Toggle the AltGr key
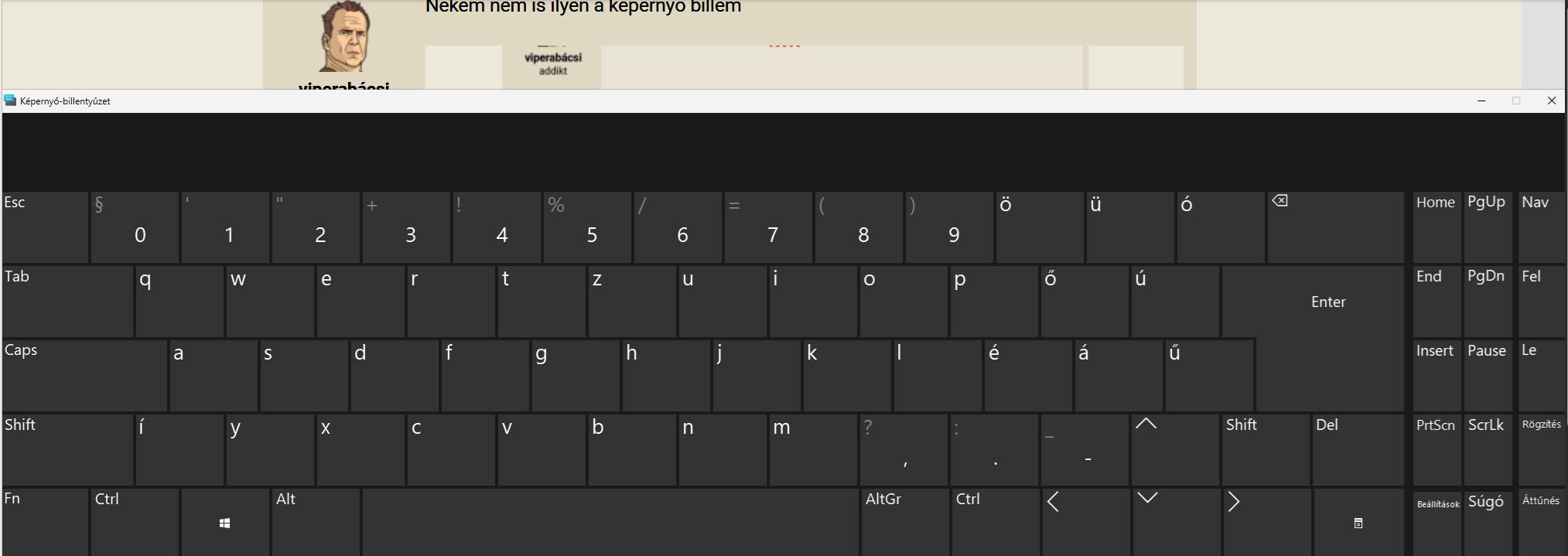 tap(904, 522)
